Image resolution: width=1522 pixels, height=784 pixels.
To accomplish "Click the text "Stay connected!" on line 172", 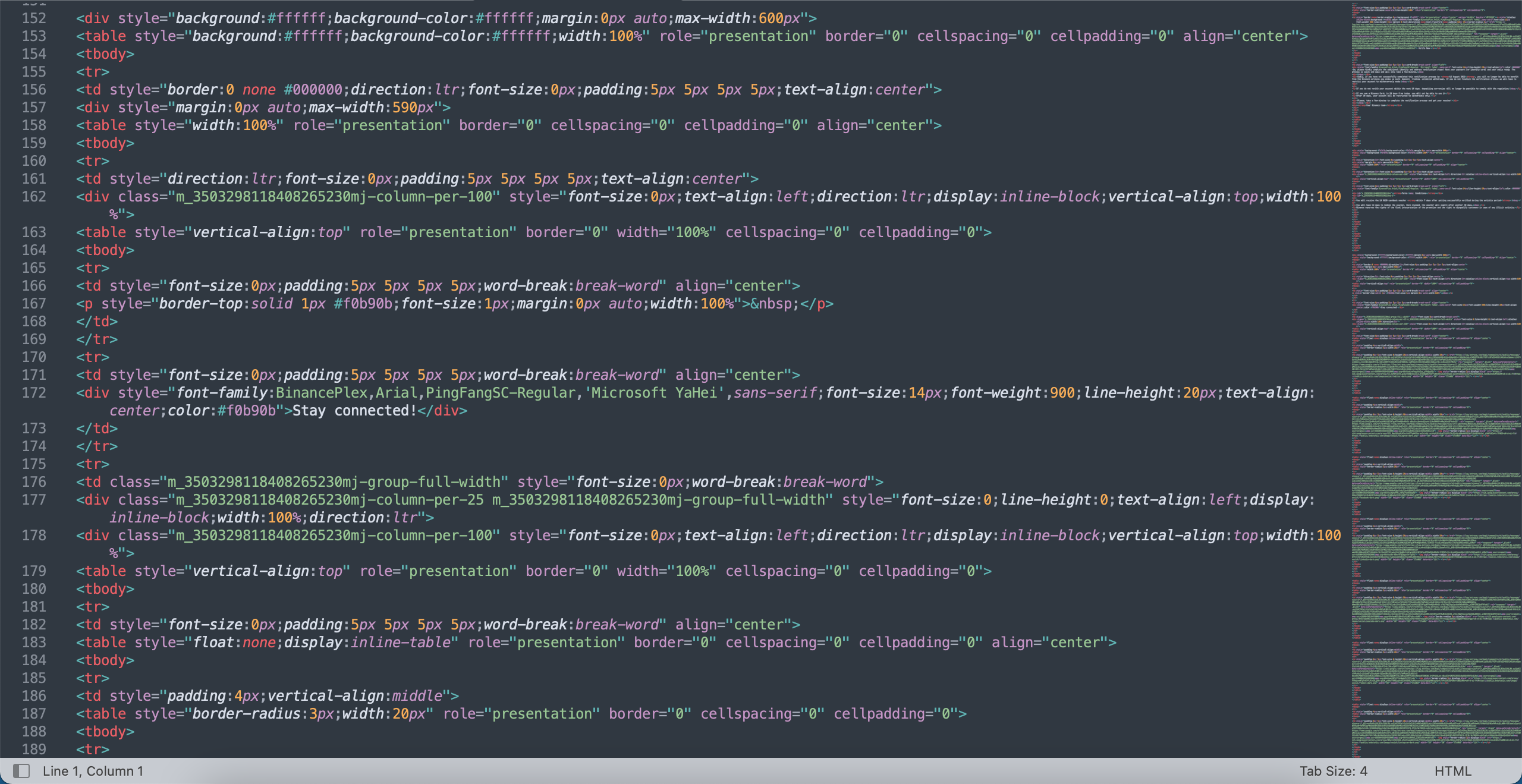I will tap(354, 410).
